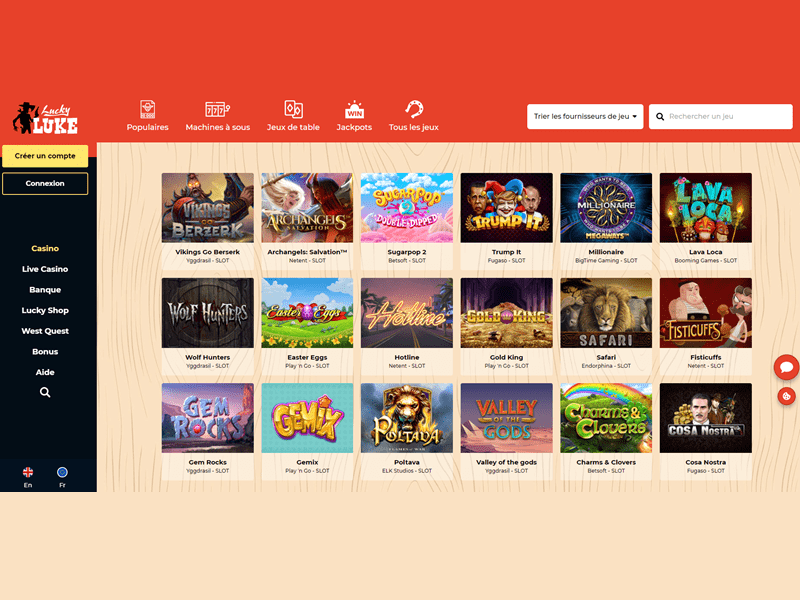Open the Aide help page
Screen dimensions: 800x600
click(45, 372)
